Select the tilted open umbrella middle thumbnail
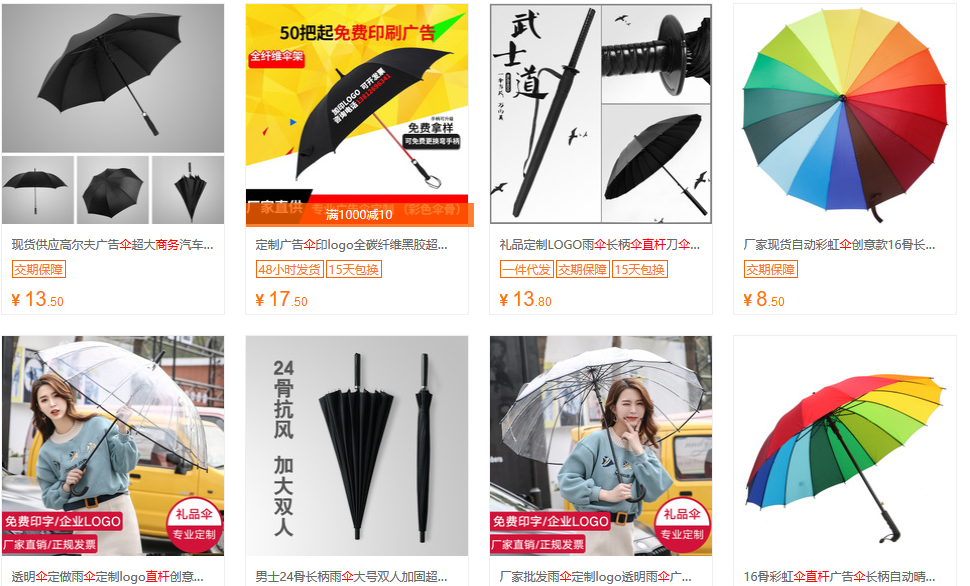 coord(113,189)
